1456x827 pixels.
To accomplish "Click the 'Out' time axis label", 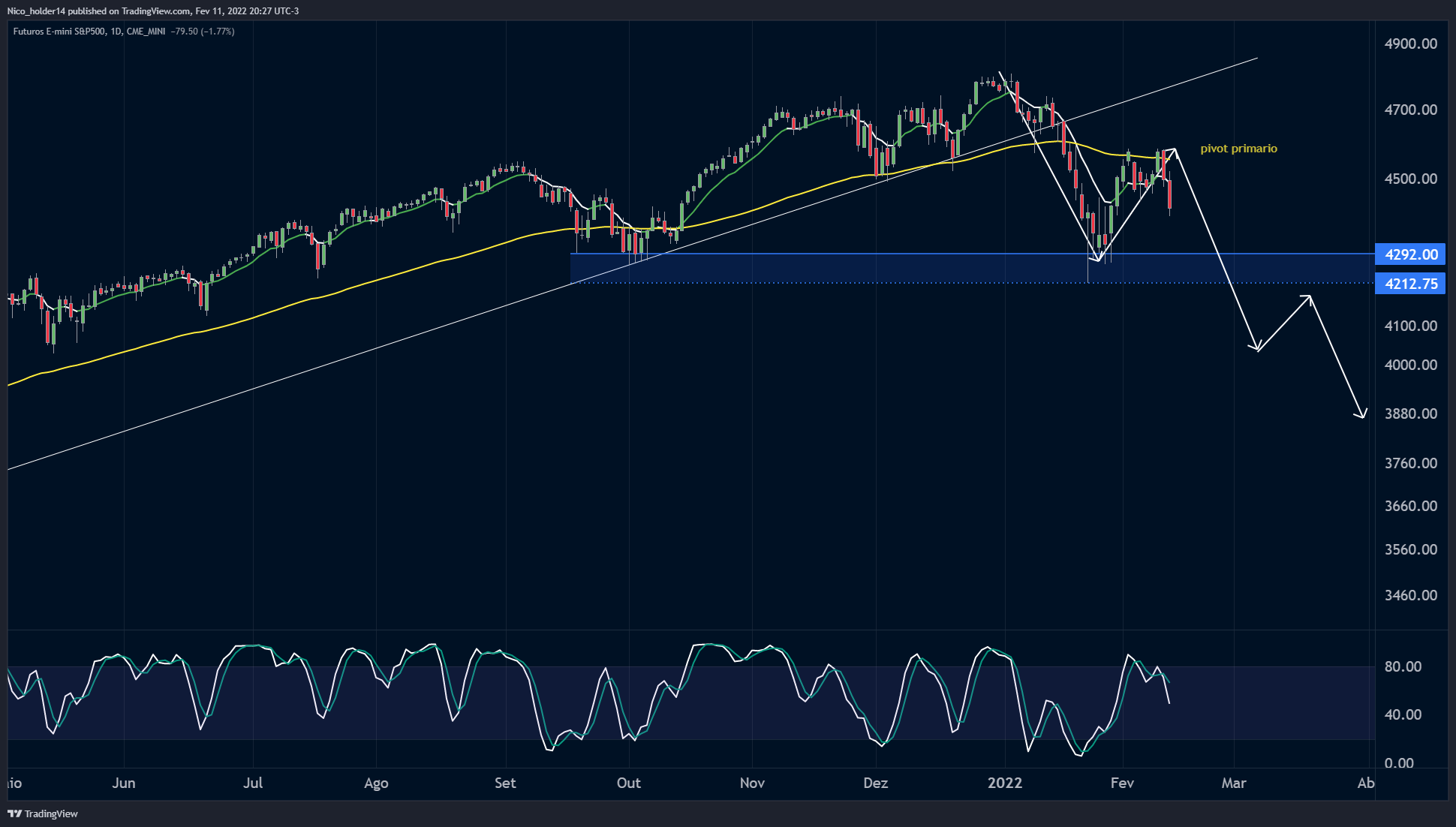I will point(628,783).
